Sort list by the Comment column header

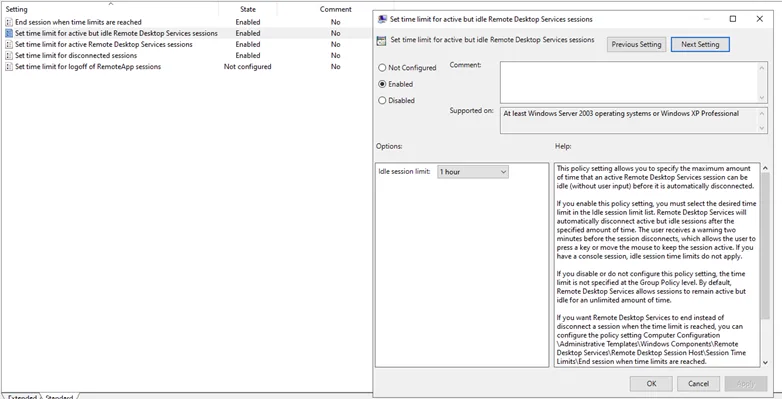336,9
